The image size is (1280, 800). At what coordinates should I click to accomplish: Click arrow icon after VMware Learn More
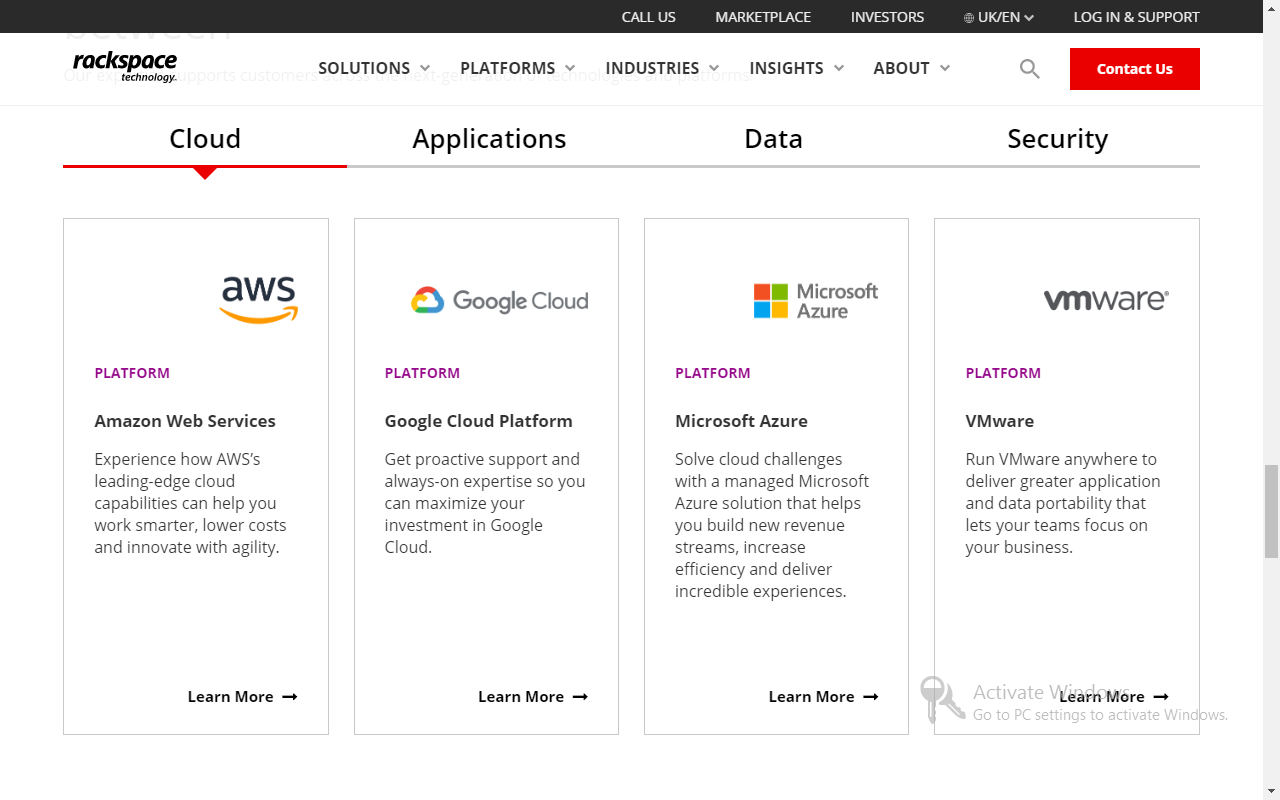[x=1161, y=697]
